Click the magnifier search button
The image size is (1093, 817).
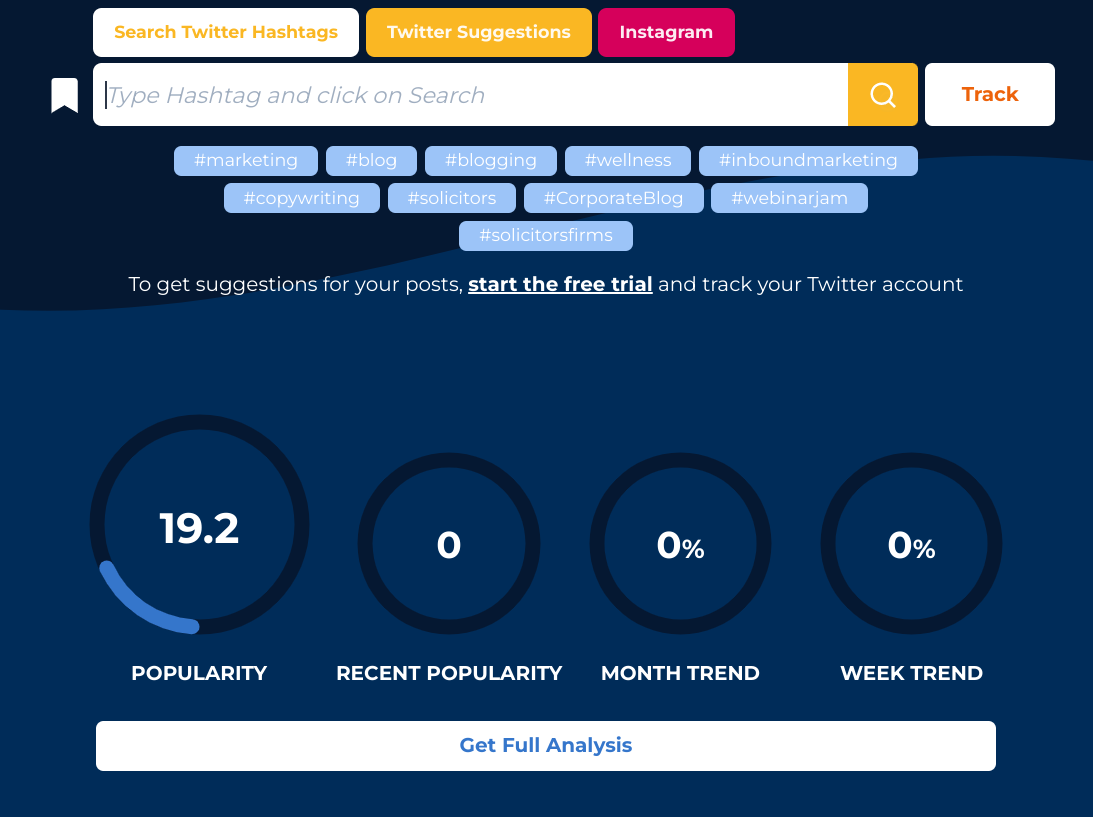[882, 95]
